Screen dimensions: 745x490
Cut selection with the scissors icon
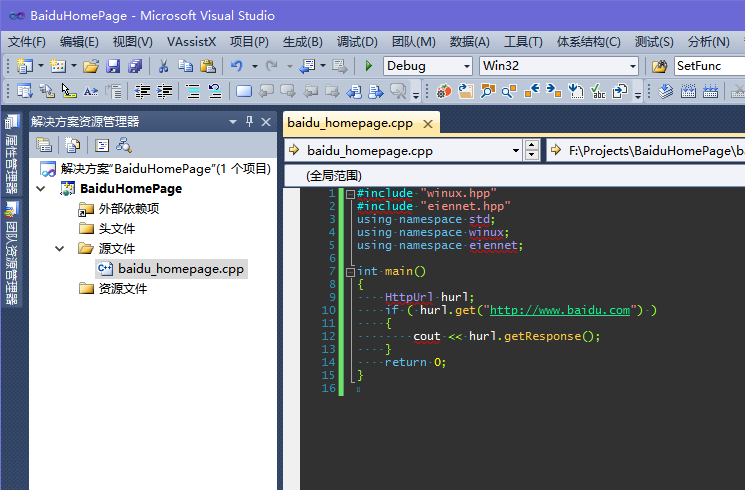click(x=163, y=66)
